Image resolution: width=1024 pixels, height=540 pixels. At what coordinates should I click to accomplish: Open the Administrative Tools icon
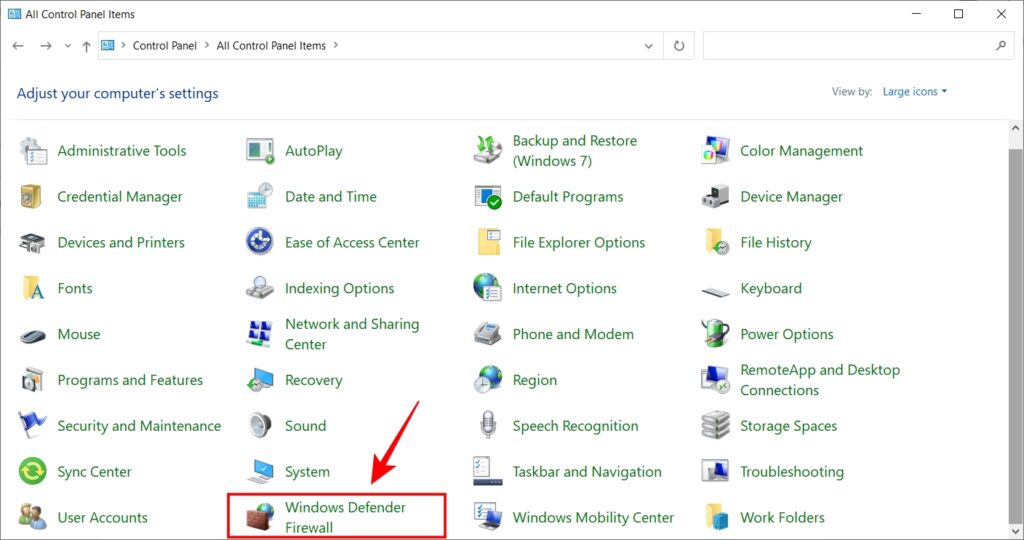[33, 151]
